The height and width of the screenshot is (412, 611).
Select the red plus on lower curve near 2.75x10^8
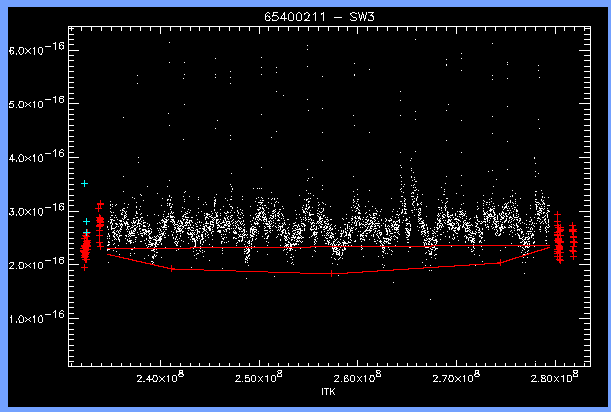(500, 262)
